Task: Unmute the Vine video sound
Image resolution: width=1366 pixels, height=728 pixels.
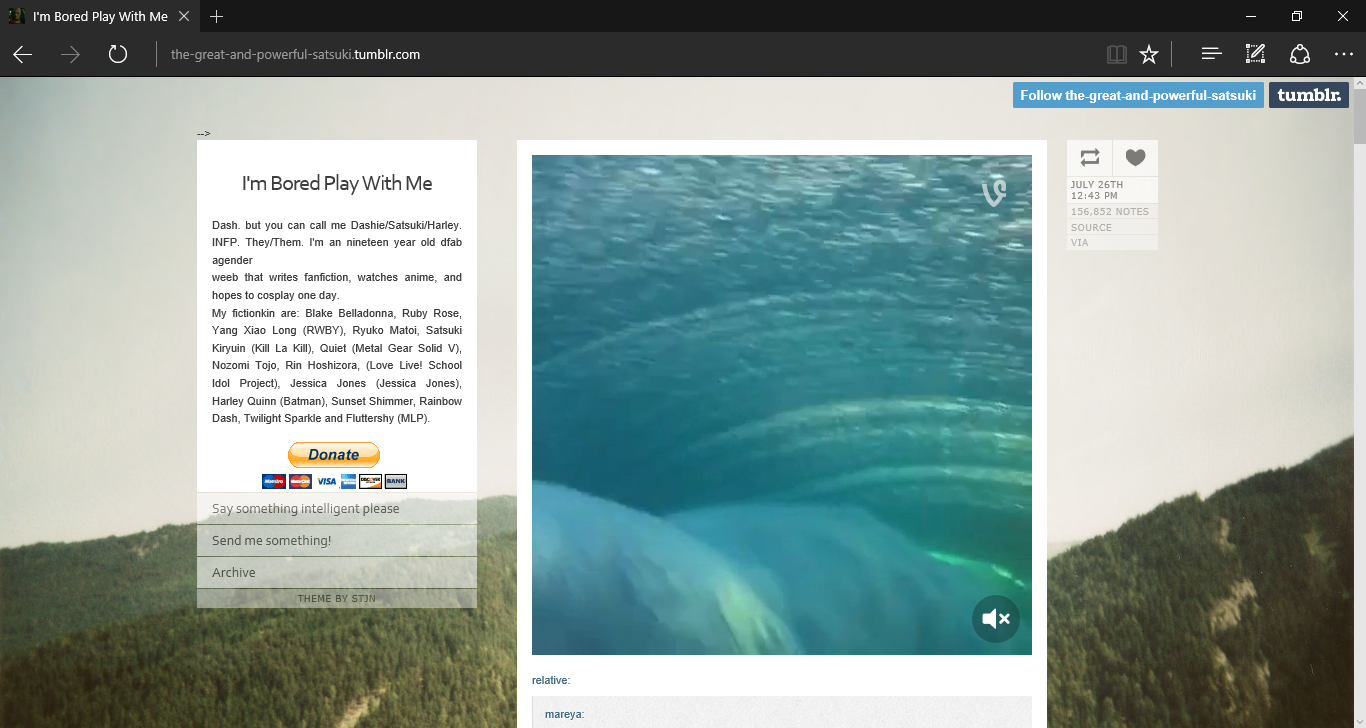Action: pyautogui.click(x=996, y=619)
